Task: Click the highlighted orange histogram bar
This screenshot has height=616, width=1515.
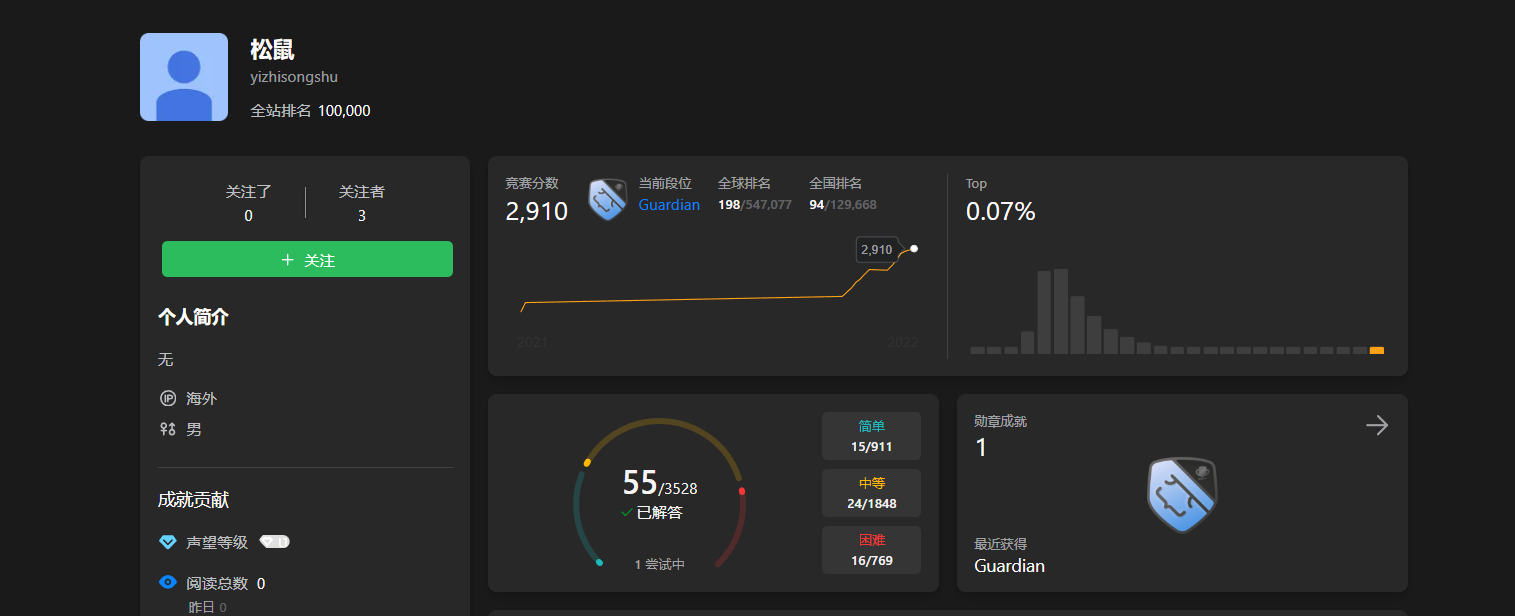Action: click(x=1377, y=350)
